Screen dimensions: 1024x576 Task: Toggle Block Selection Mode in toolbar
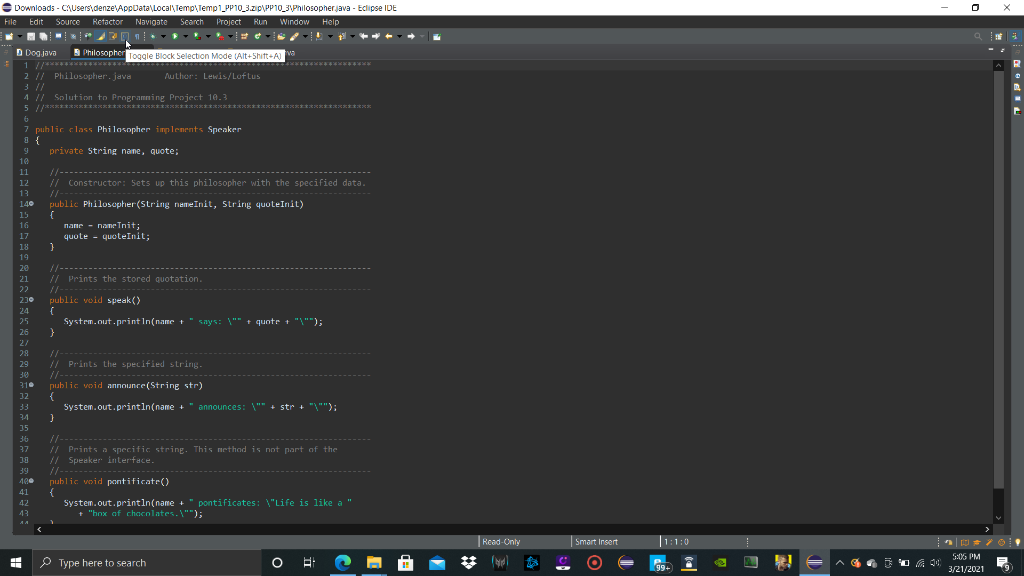click(x=125, y=37)
